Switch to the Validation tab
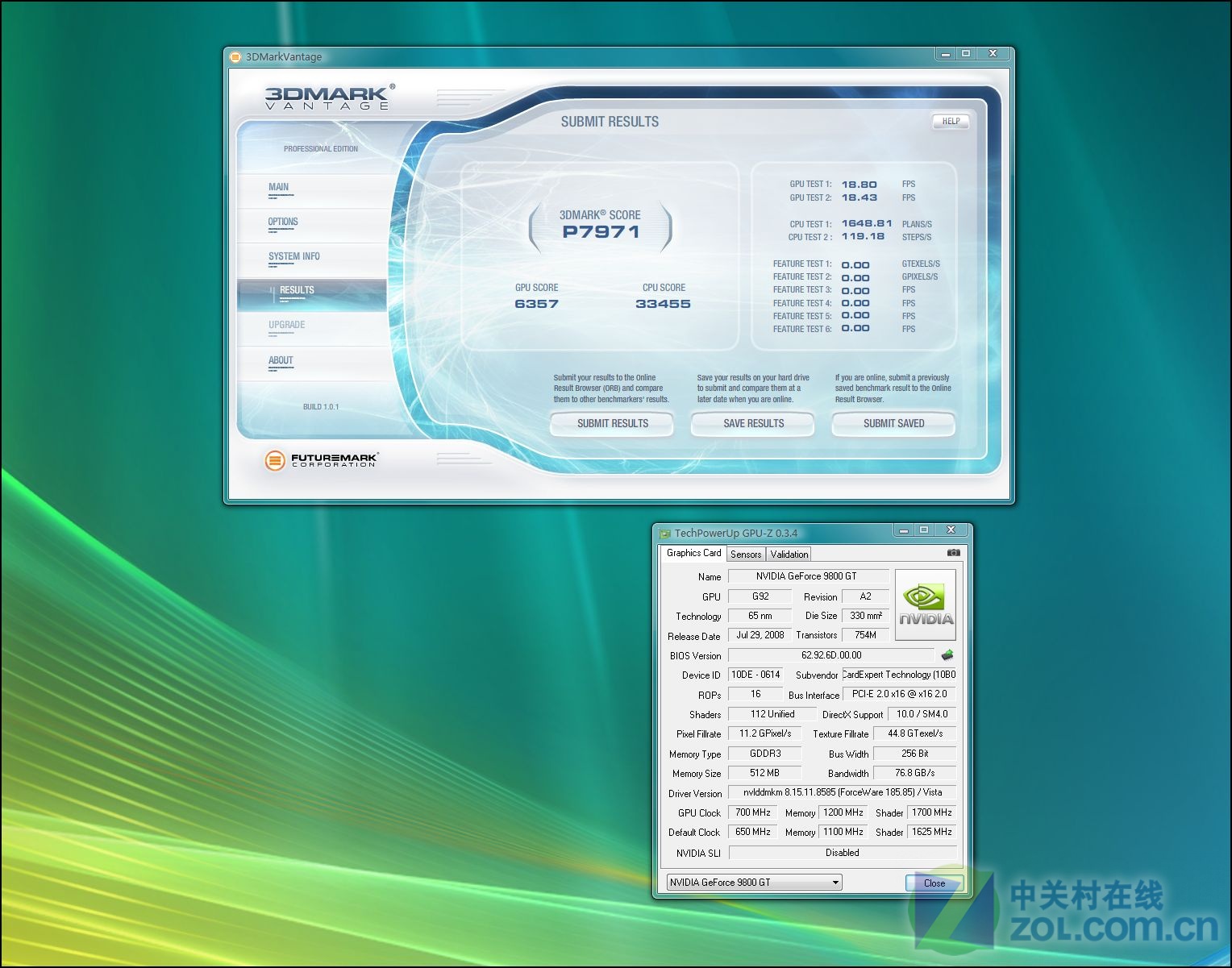Screen dimensions: 1232x968 click(789, 555)
